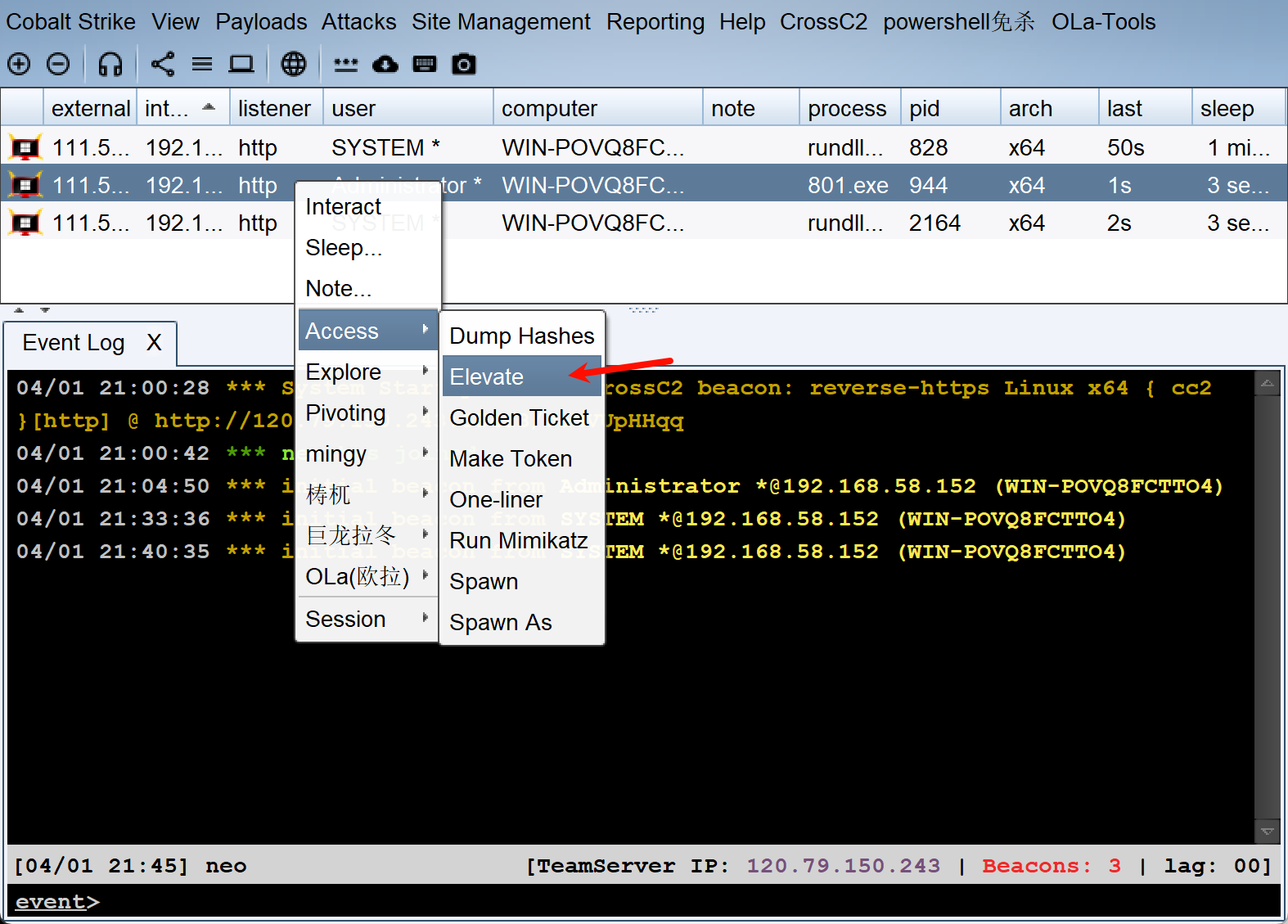
Task: Sort by internal column header
Action: (182, 108)
